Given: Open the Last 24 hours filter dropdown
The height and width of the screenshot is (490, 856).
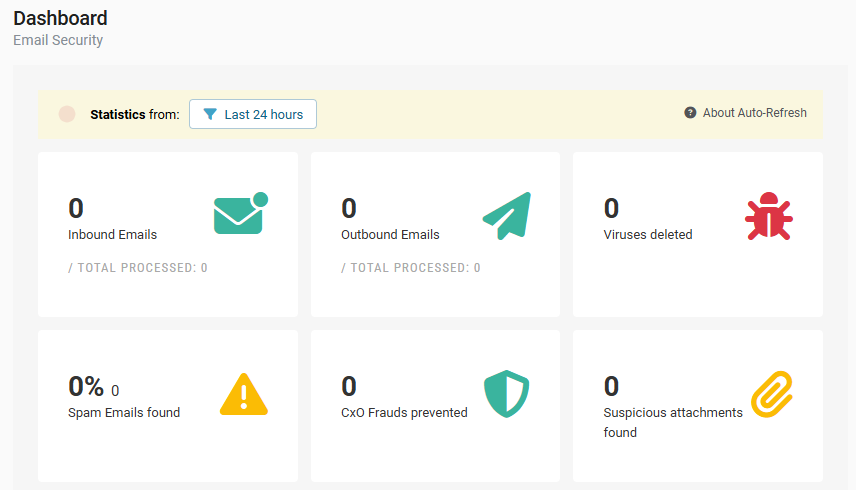Looking at the screenshot, I should point(253,114).
